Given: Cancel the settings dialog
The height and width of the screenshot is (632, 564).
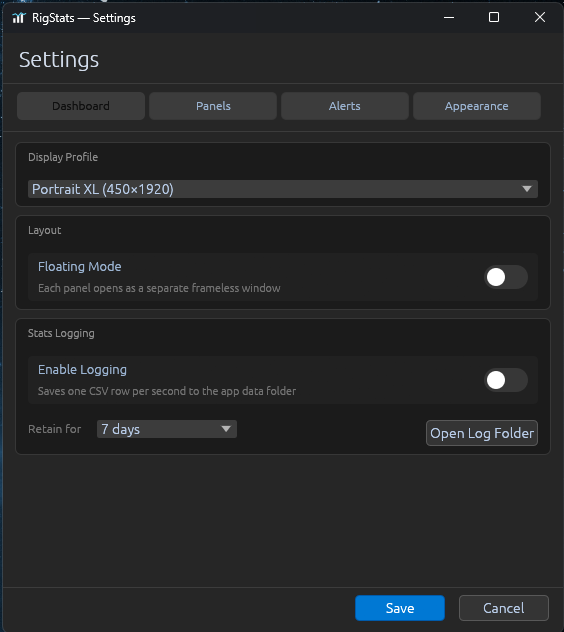Looking at the screenshot, I should [x=504, y=608].
